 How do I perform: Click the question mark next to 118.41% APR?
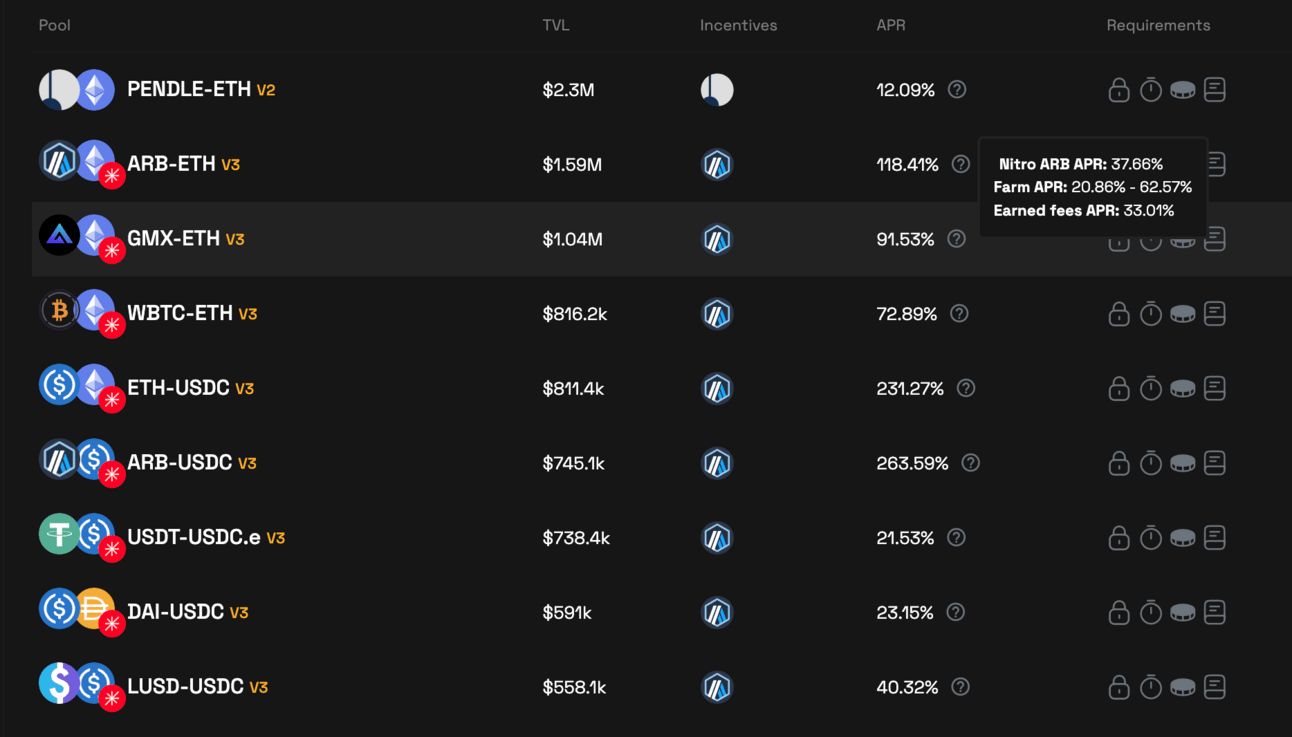point(961,164)
